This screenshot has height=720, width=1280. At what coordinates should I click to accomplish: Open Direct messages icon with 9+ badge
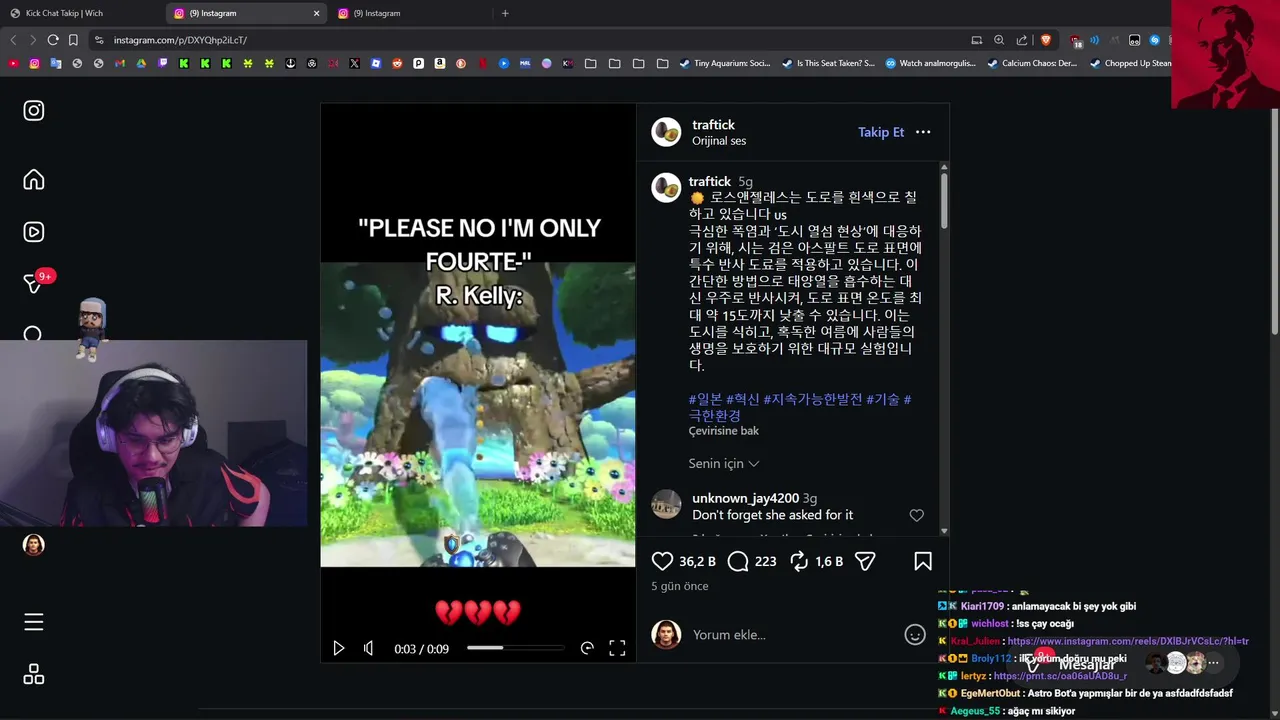tap(34, 284)
